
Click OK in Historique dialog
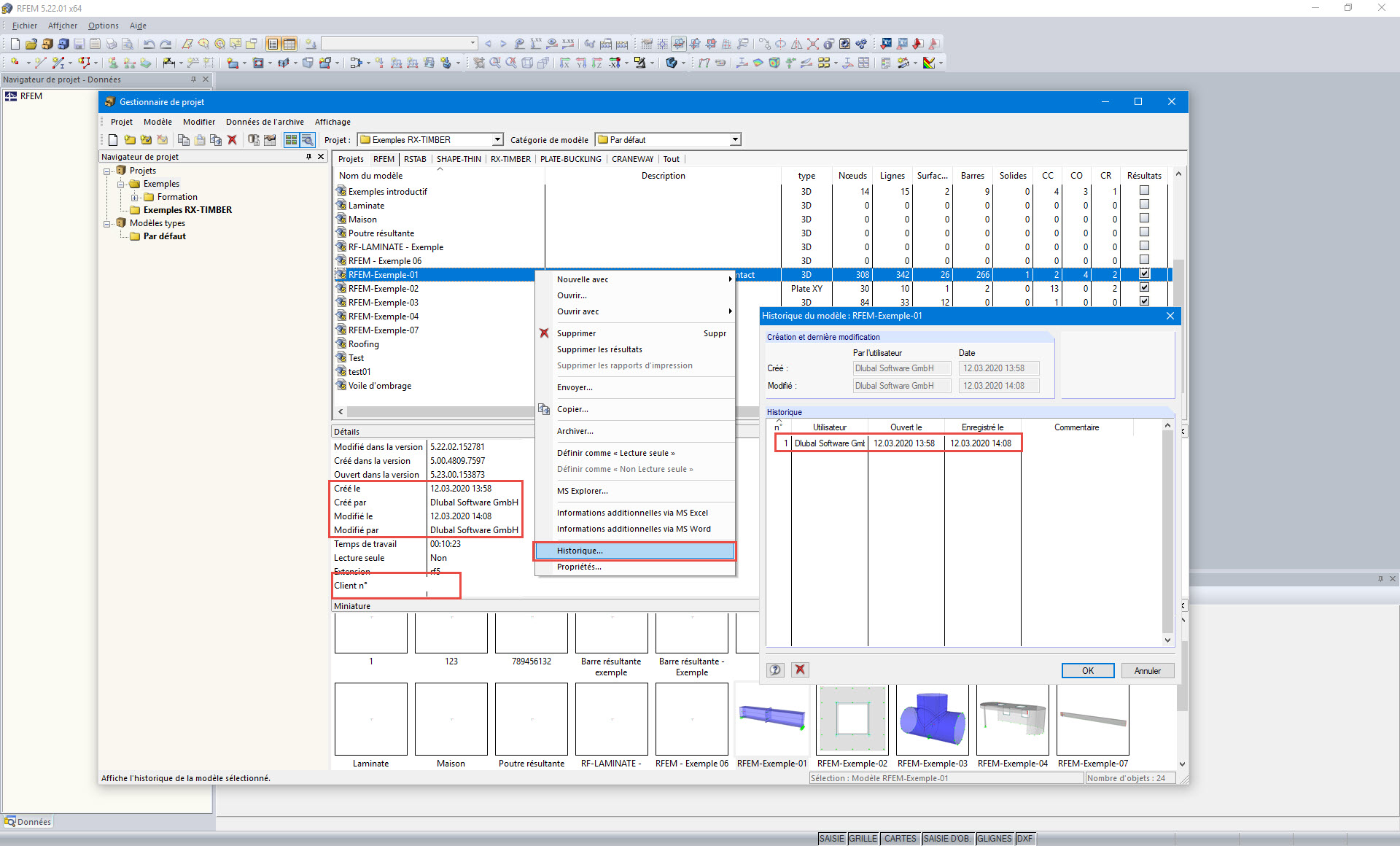1087,670
